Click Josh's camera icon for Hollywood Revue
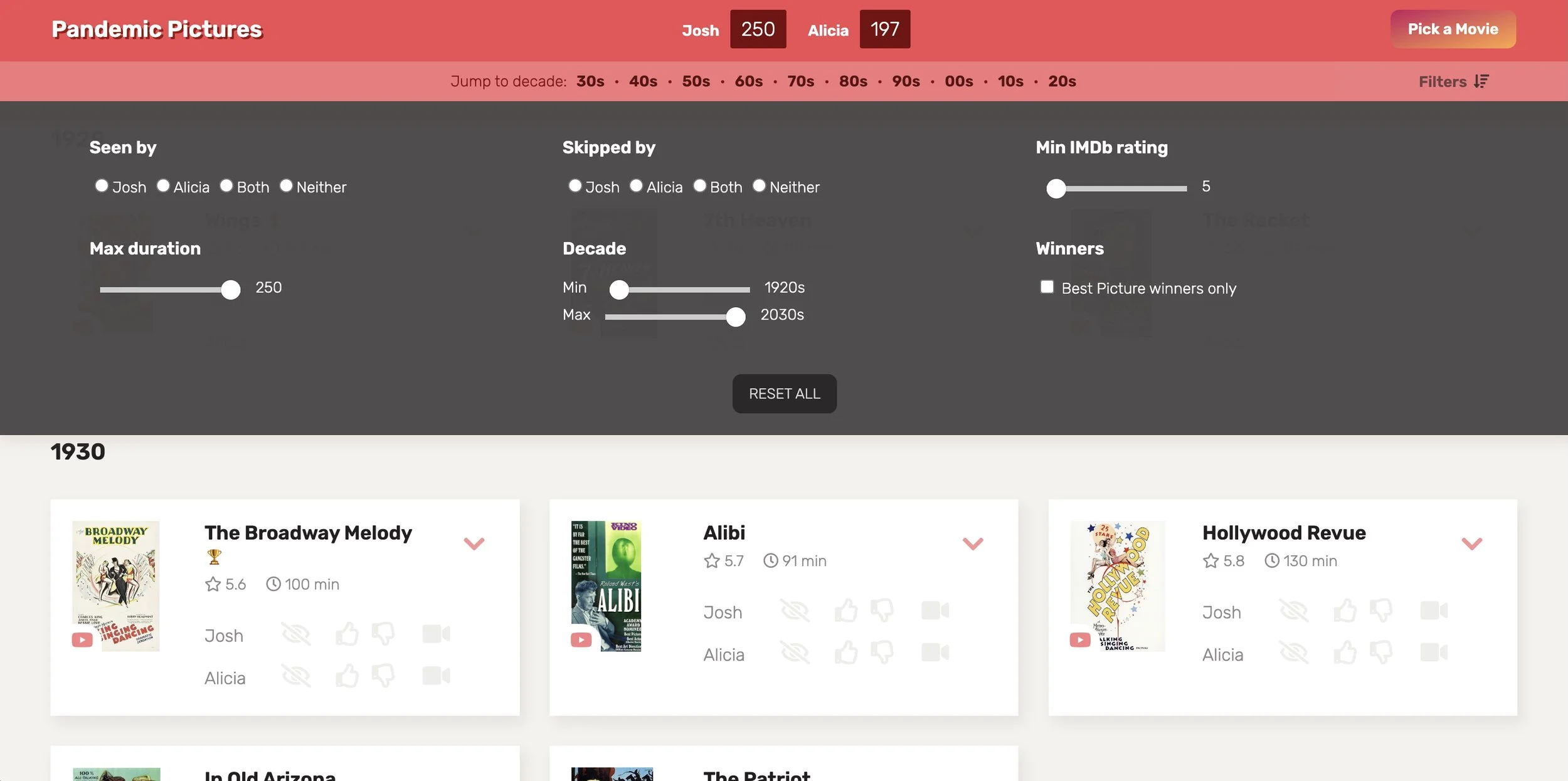Image resolution: width=1568 pixels, height=781 pixels. click(1433, 611)
